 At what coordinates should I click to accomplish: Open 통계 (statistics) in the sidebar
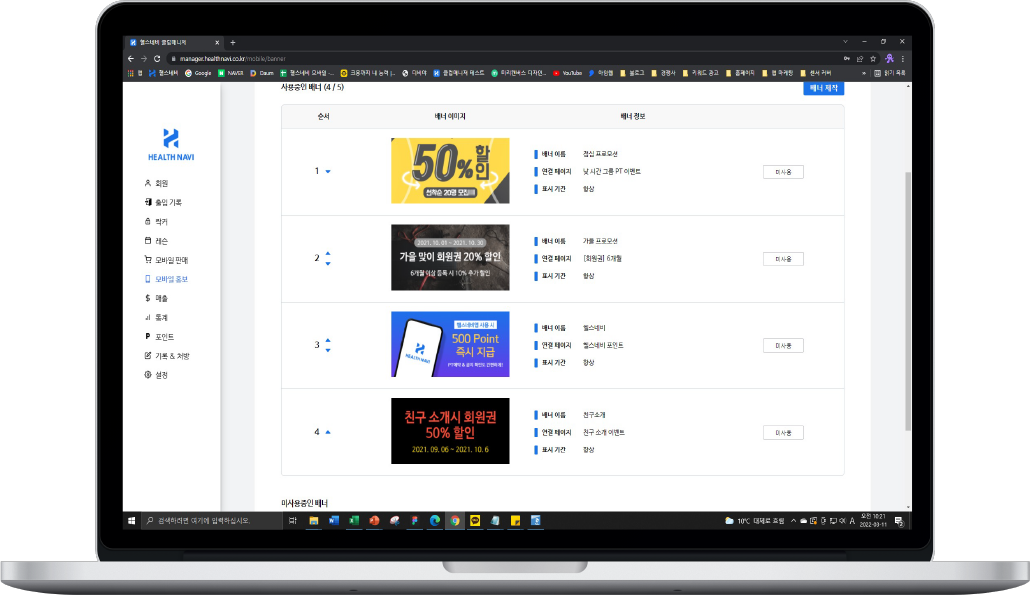[156, 317]
